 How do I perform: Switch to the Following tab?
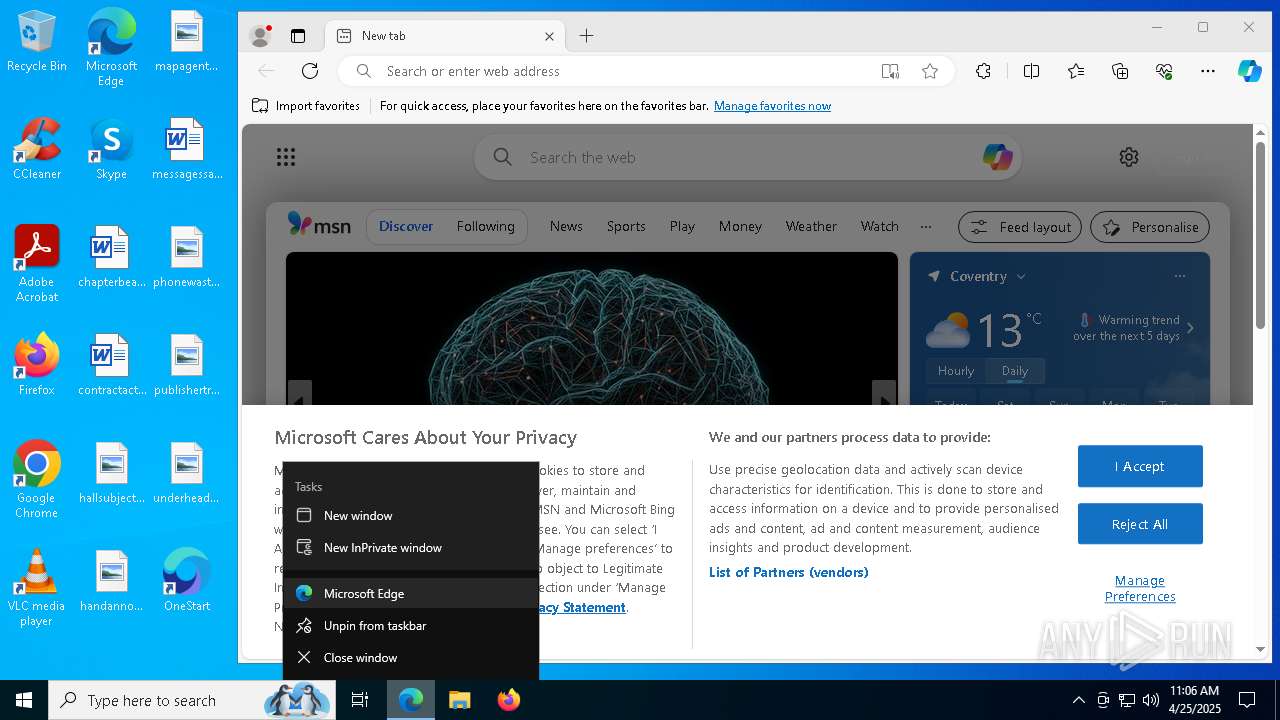pos(485,227)
